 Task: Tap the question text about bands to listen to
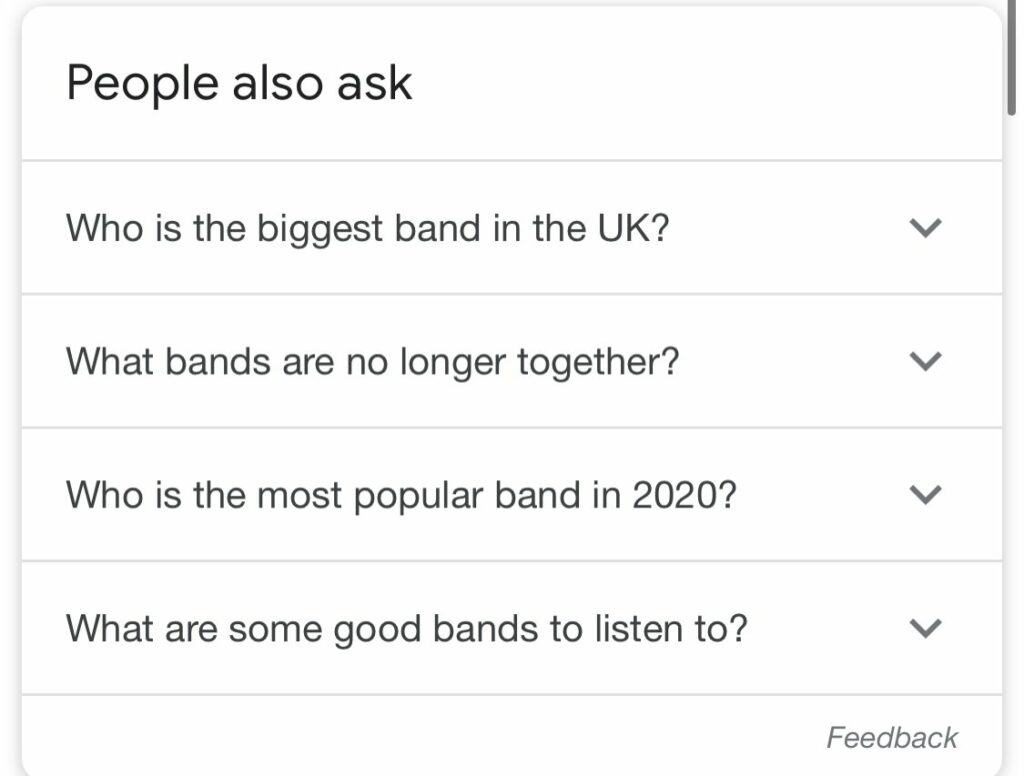click(x=406, y=628)
